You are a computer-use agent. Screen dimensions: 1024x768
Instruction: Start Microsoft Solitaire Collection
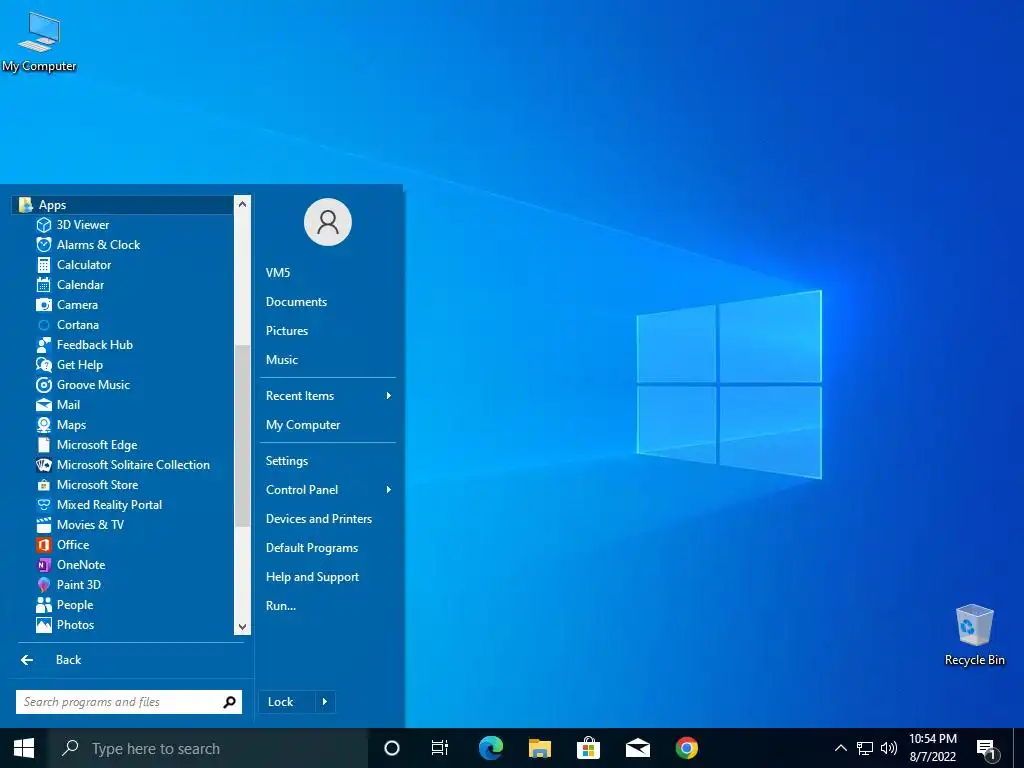[x=123, y=465]
